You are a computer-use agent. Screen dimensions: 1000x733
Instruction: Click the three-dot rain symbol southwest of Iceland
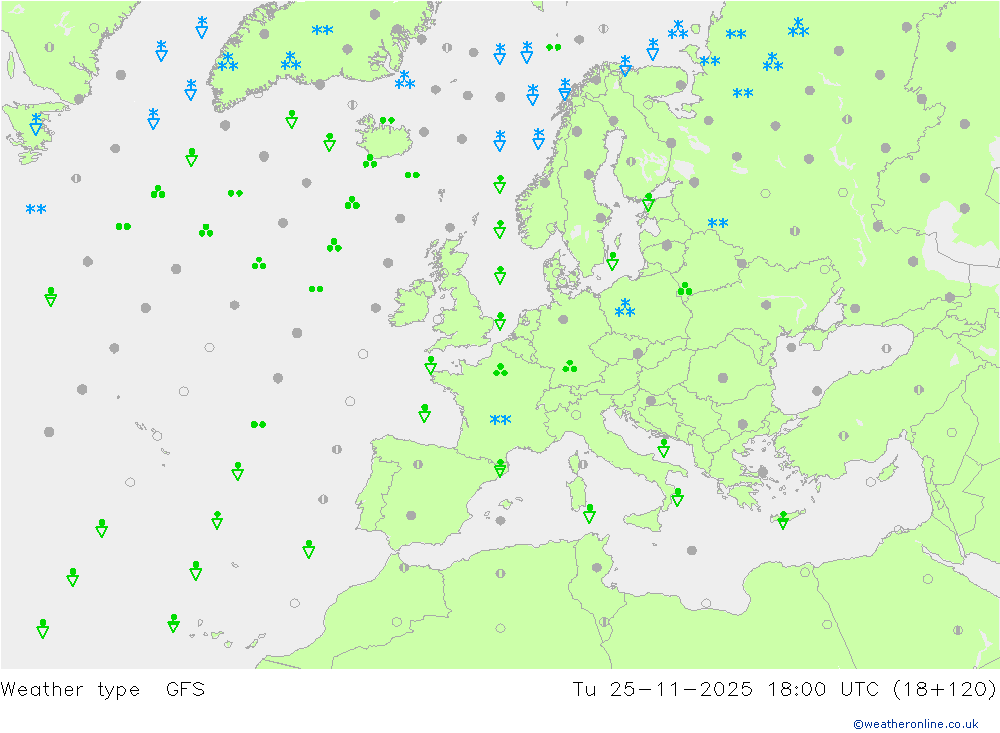pyautogui.click(x=370, y=161)
